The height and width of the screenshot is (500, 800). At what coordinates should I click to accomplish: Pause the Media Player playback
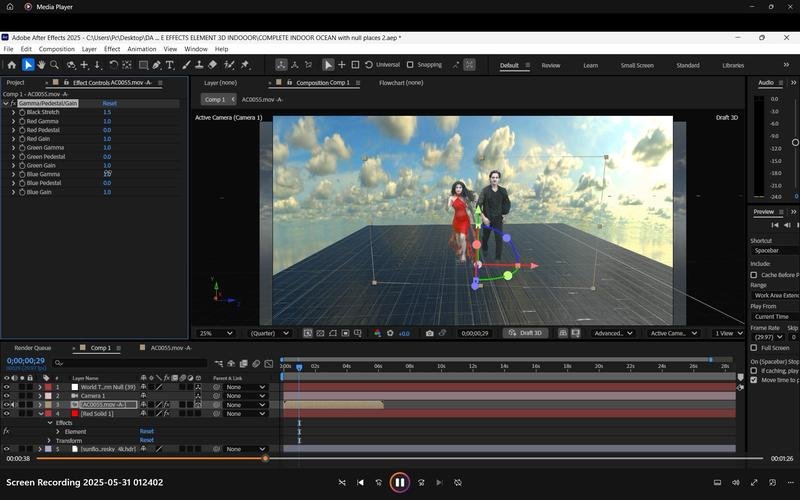click(x=399, y=482)
